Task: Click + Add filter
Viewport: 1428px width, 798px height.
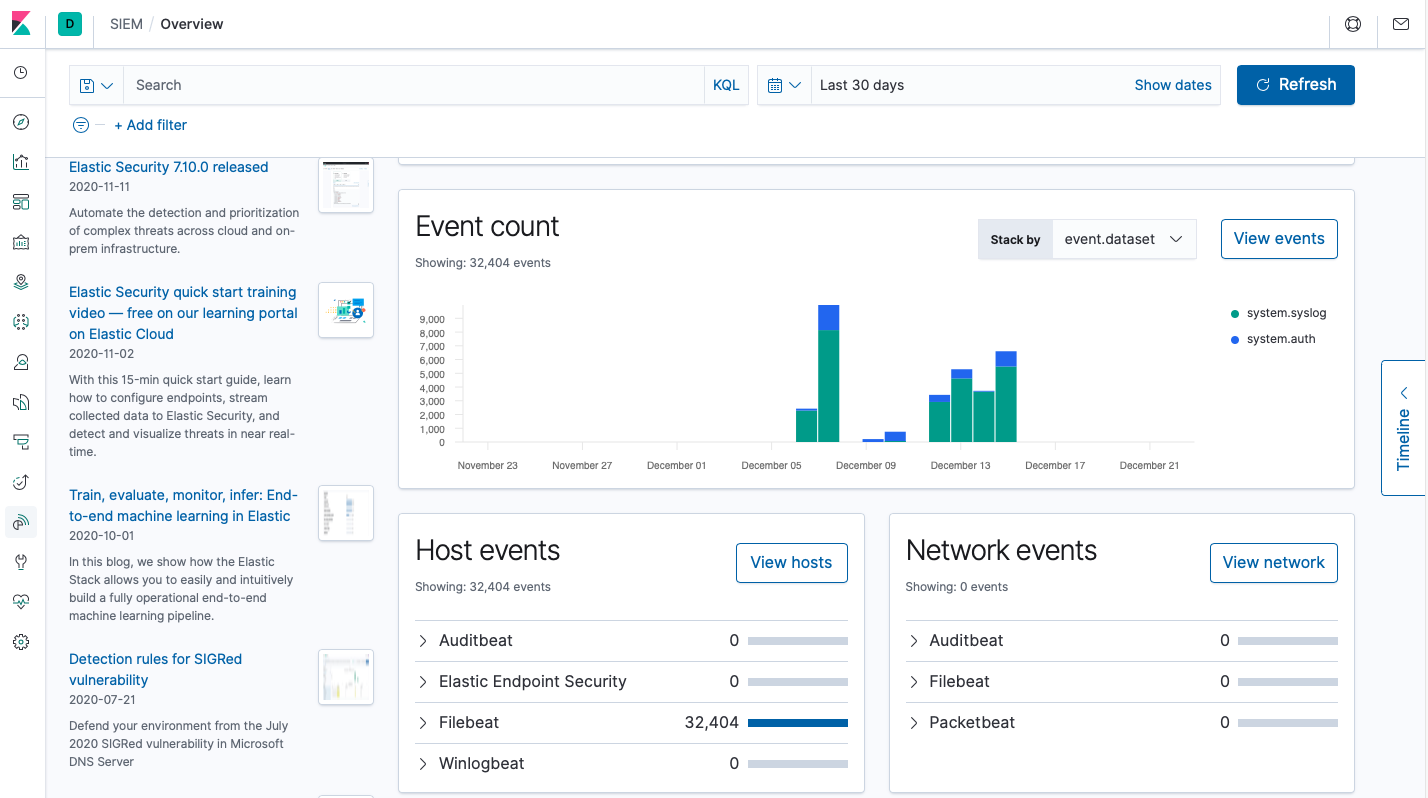Action: [x=150, y=125]
